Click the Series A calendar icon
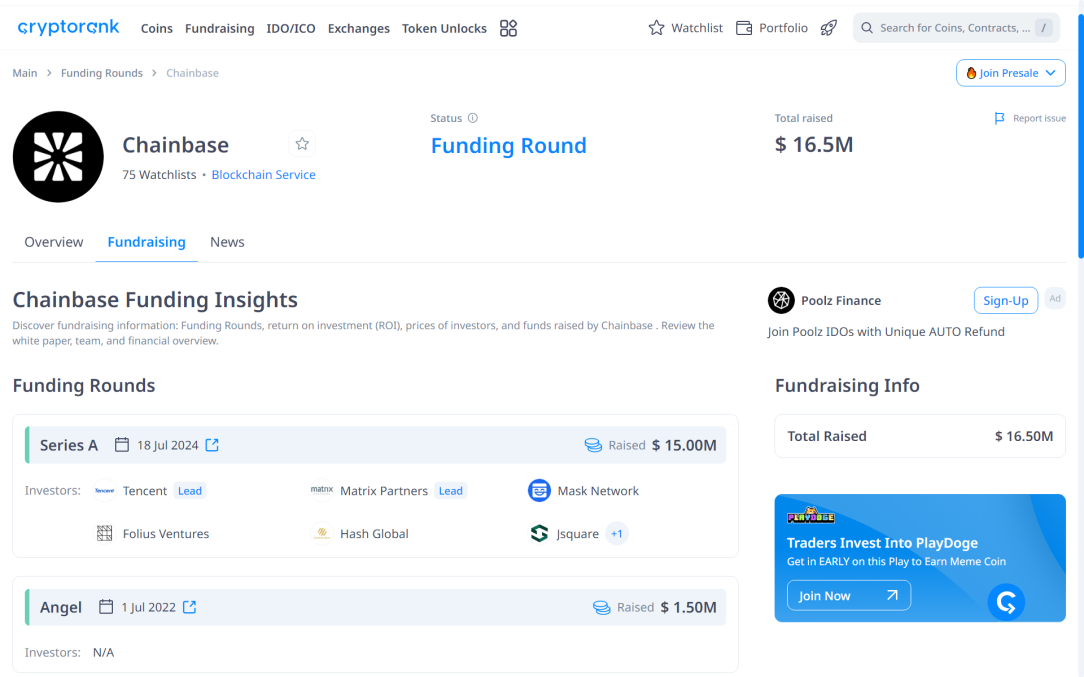This screenshot has height=677, width=1084. (x=122, y=445)
